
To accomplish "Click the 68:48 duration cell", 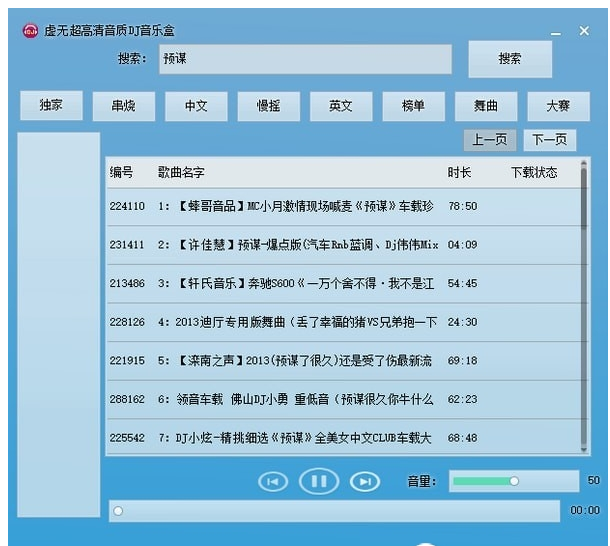I will coord(462,438).
